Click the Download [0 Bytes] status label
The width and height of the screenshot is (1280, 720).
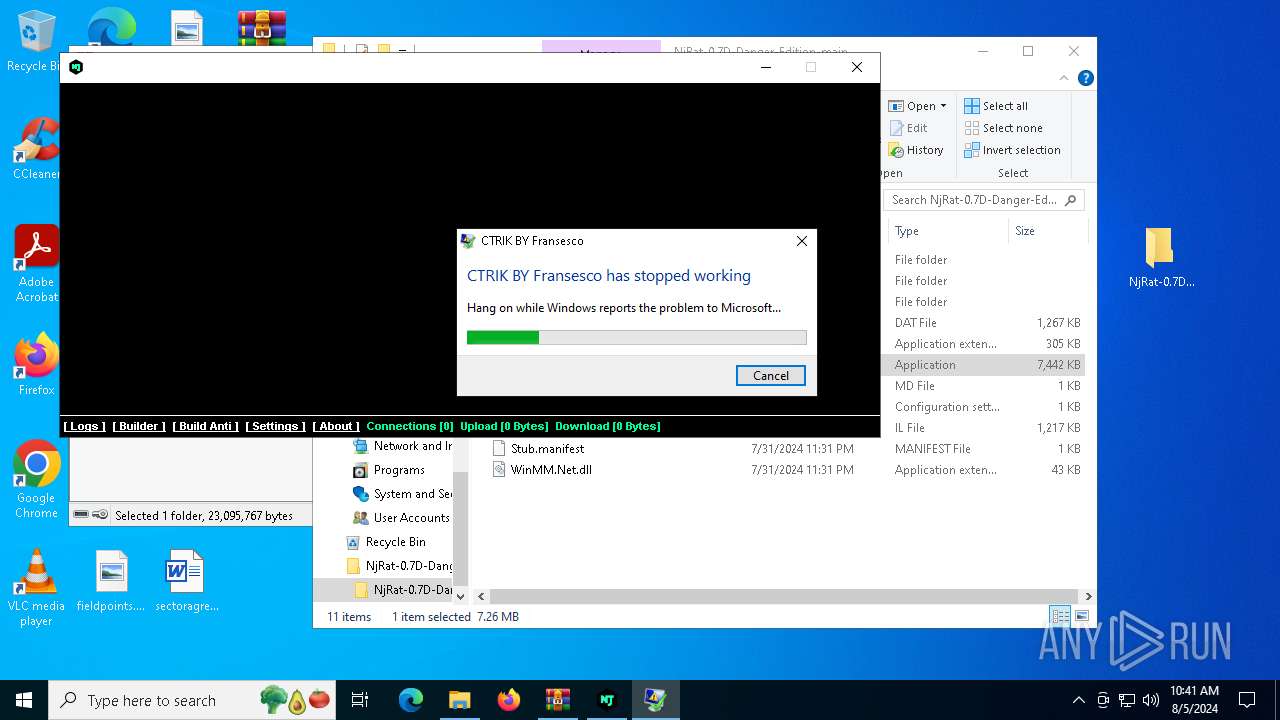608,426
